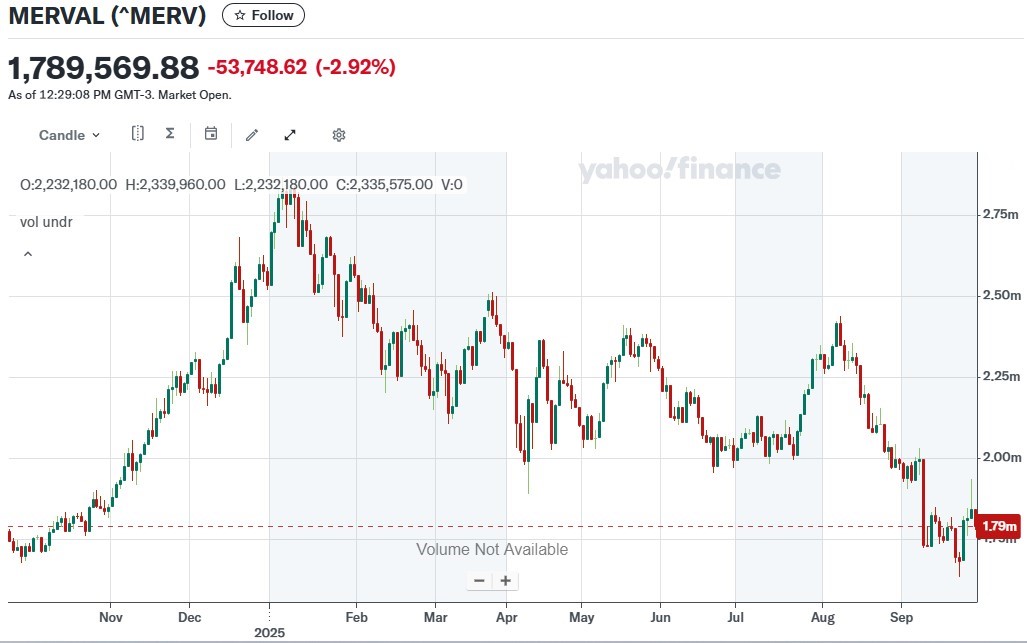Image resolution: width=1027 pixels, height=643 pixels.
Task: Collapse the vol undr indicator panel
Action: [28, 254]
